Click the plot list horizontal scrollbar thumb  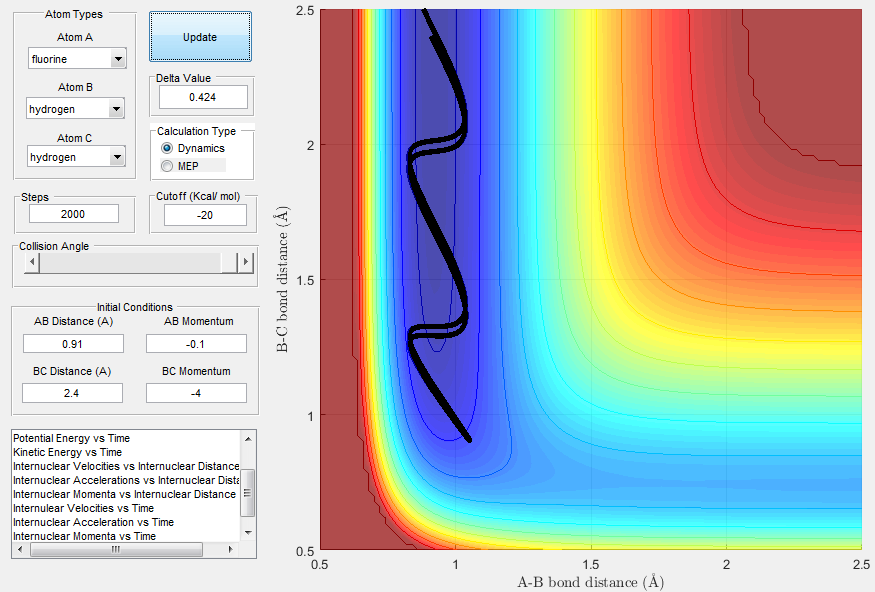pos(116,550)
